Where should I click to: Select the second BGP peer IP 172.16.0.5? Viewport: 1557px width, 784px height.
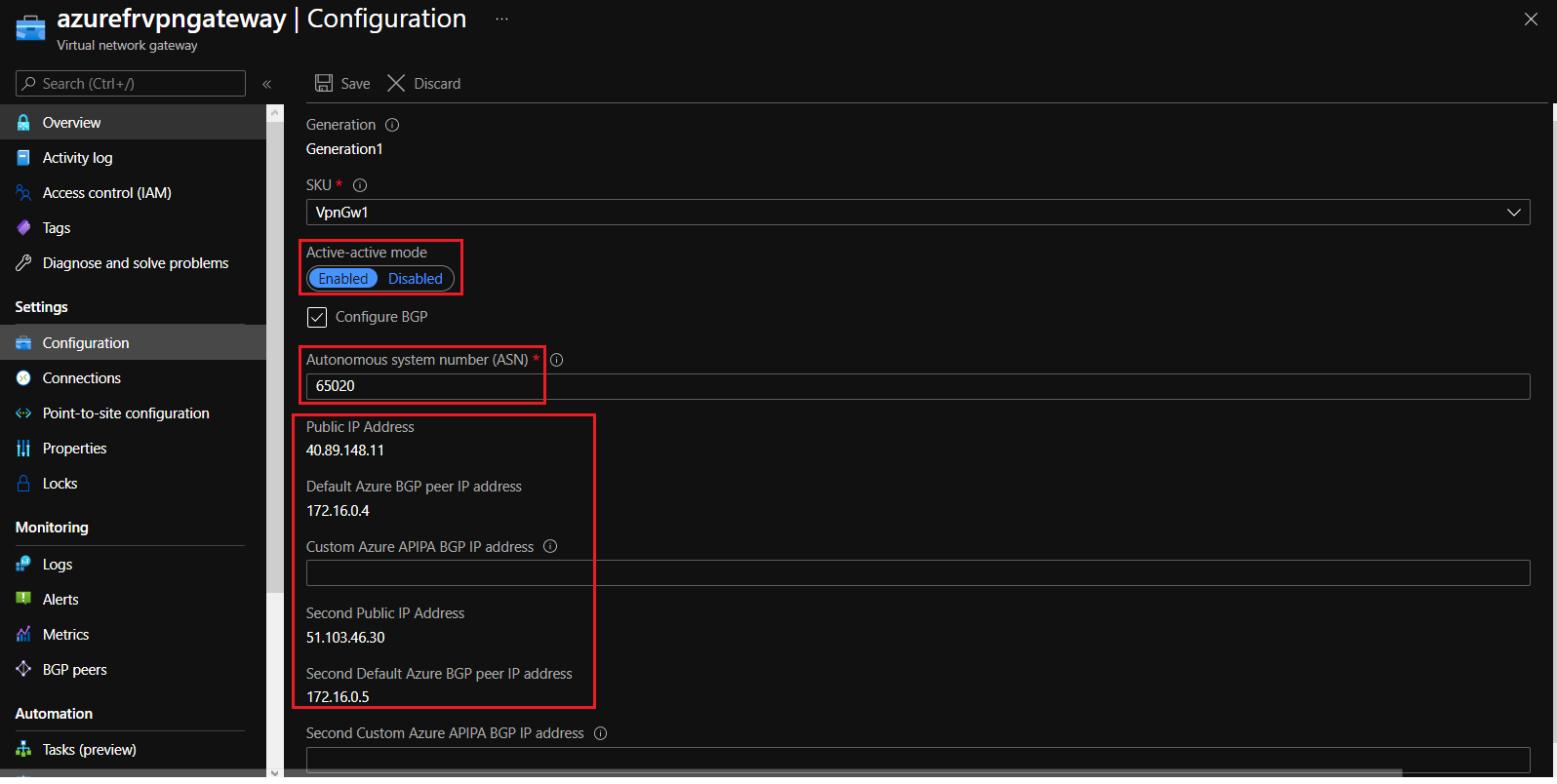pos(338,697)
